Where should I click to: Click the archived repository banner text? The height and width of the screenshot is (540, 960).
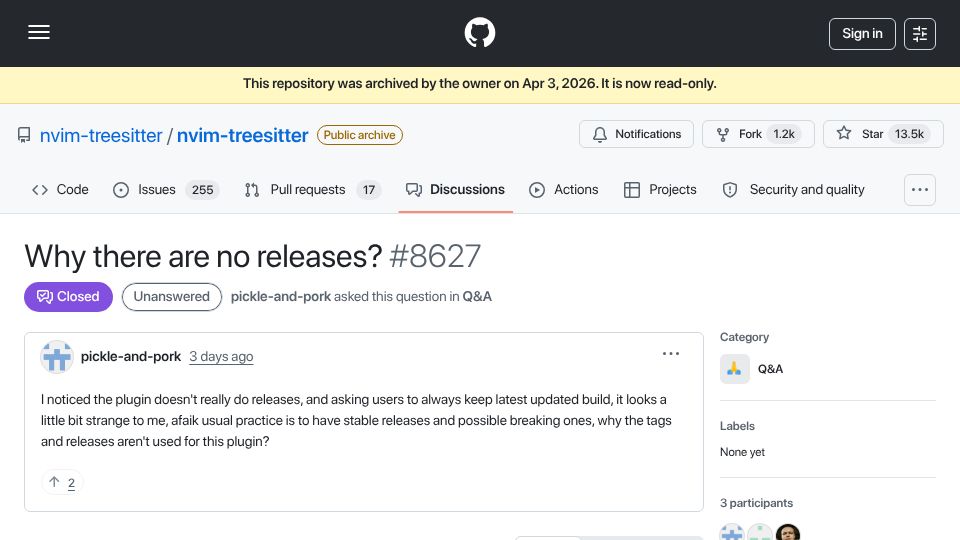coord(479,84)
